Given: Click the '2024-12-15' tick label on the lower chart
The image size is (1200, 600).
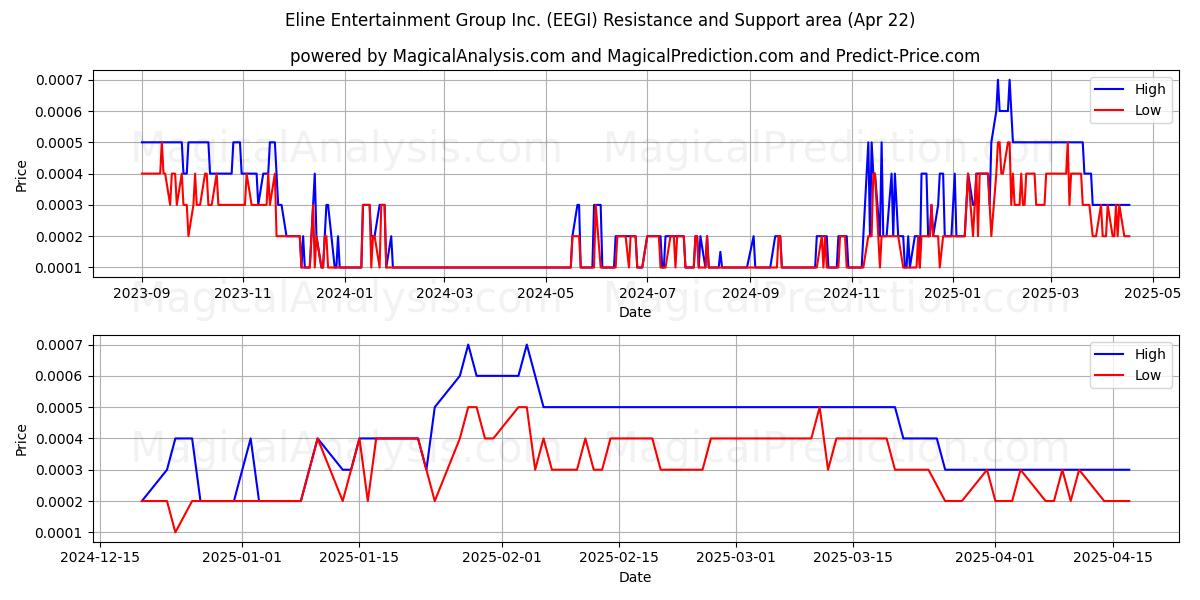Looking at the screenshot, I should pyautogui.click(x=99, y=559).
